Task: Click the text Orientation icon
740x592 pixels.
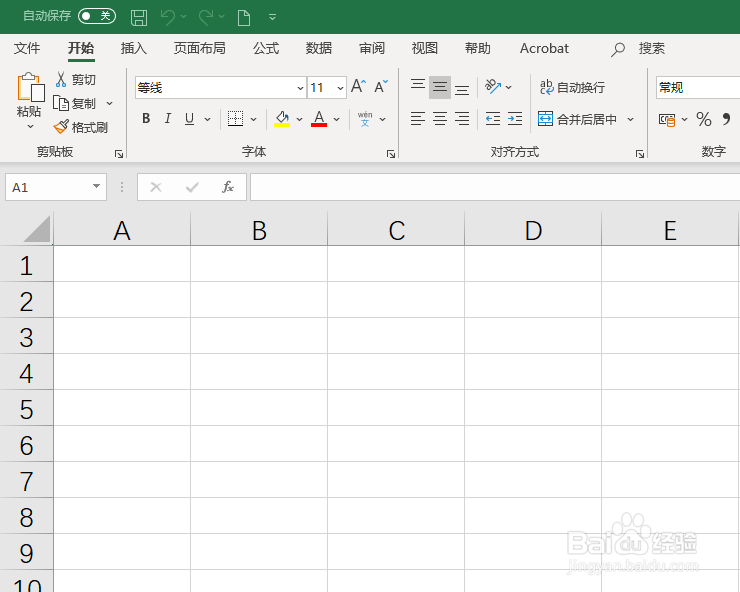Action: (x=493, y=87)
